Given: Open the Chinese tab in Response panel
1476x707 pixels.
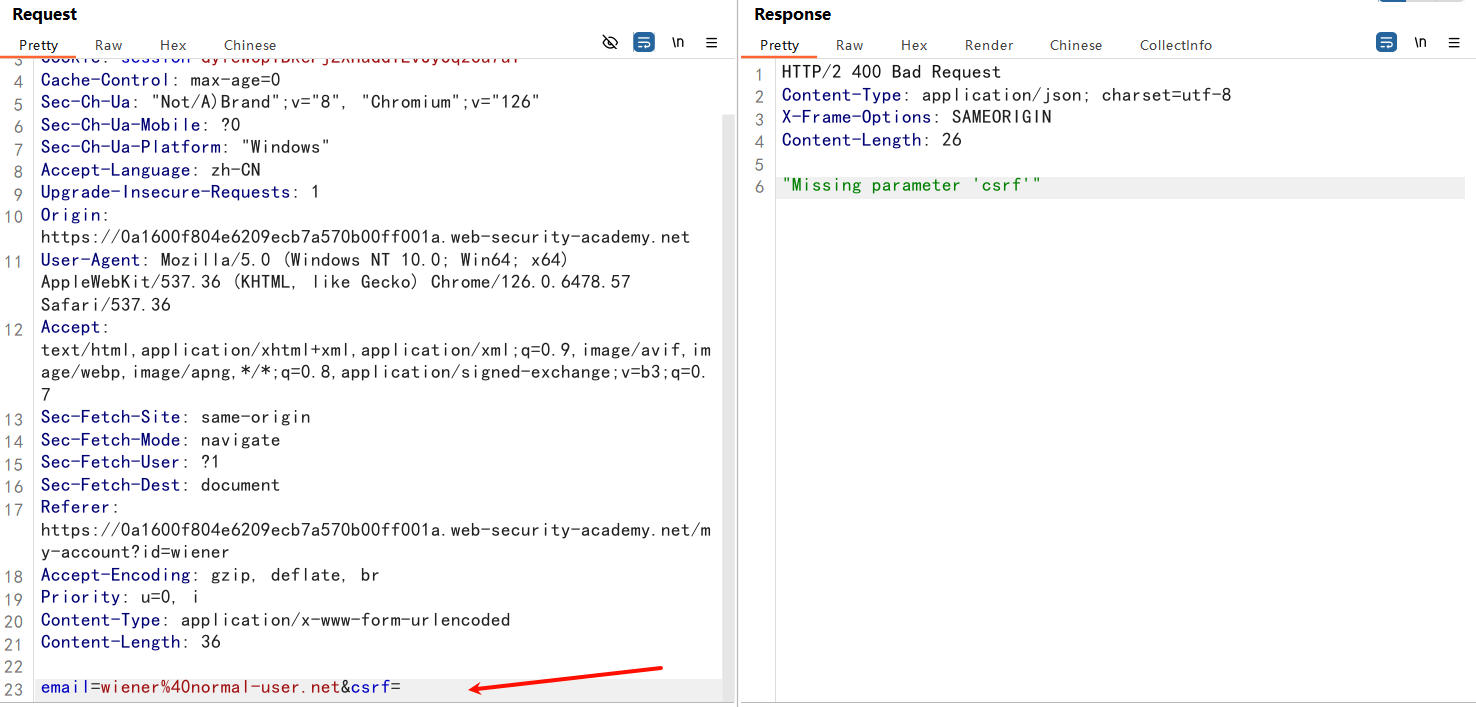Looking at the screenshot, I should (x=1076, y=45).
